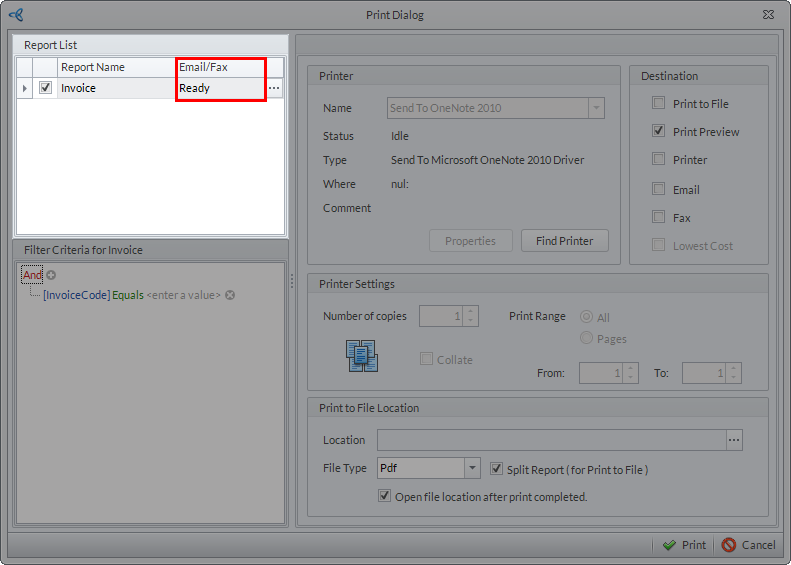Close the Print Dialog window
Viewport: 791px width, 565px height.
tap(768, 14)
